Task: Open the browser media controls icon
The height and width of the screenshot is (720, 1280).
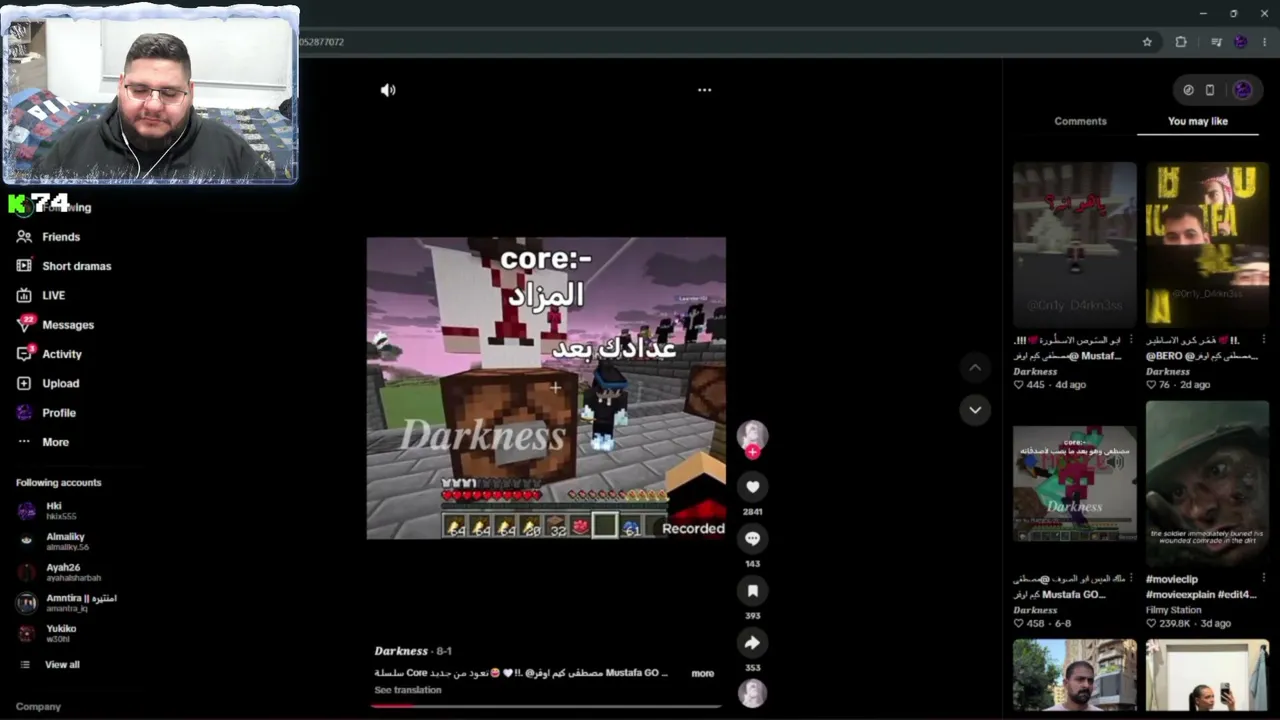Action: coord(1216,42)
